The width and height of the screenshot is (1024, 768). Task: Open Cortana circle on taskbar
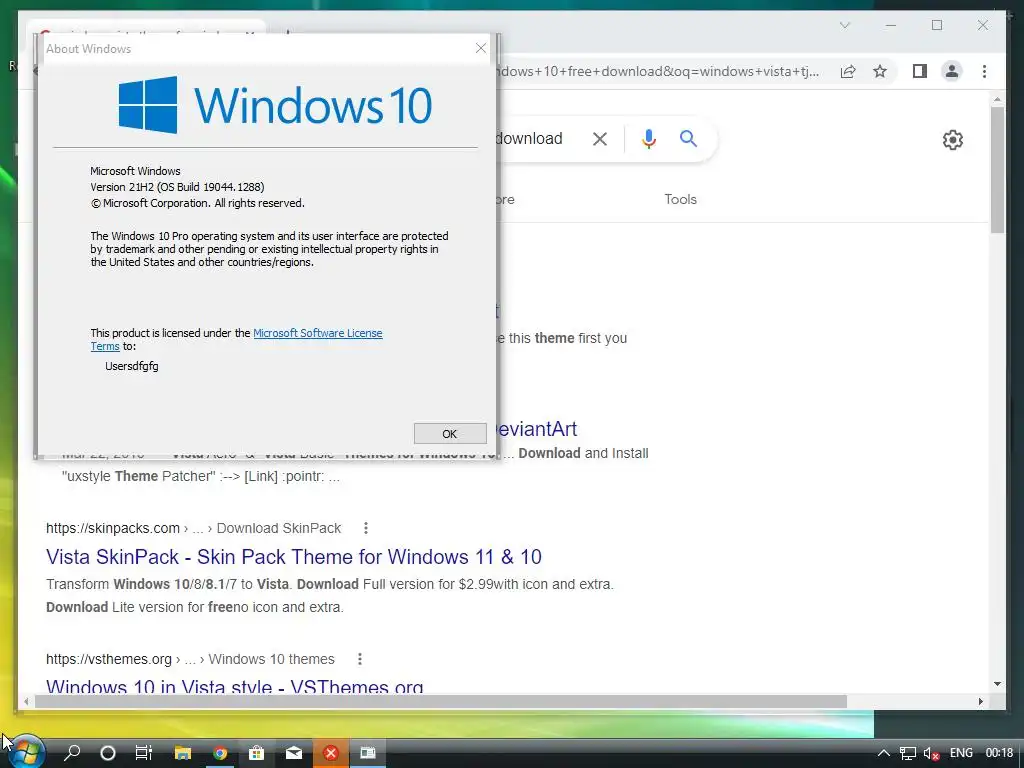point(108,753)
